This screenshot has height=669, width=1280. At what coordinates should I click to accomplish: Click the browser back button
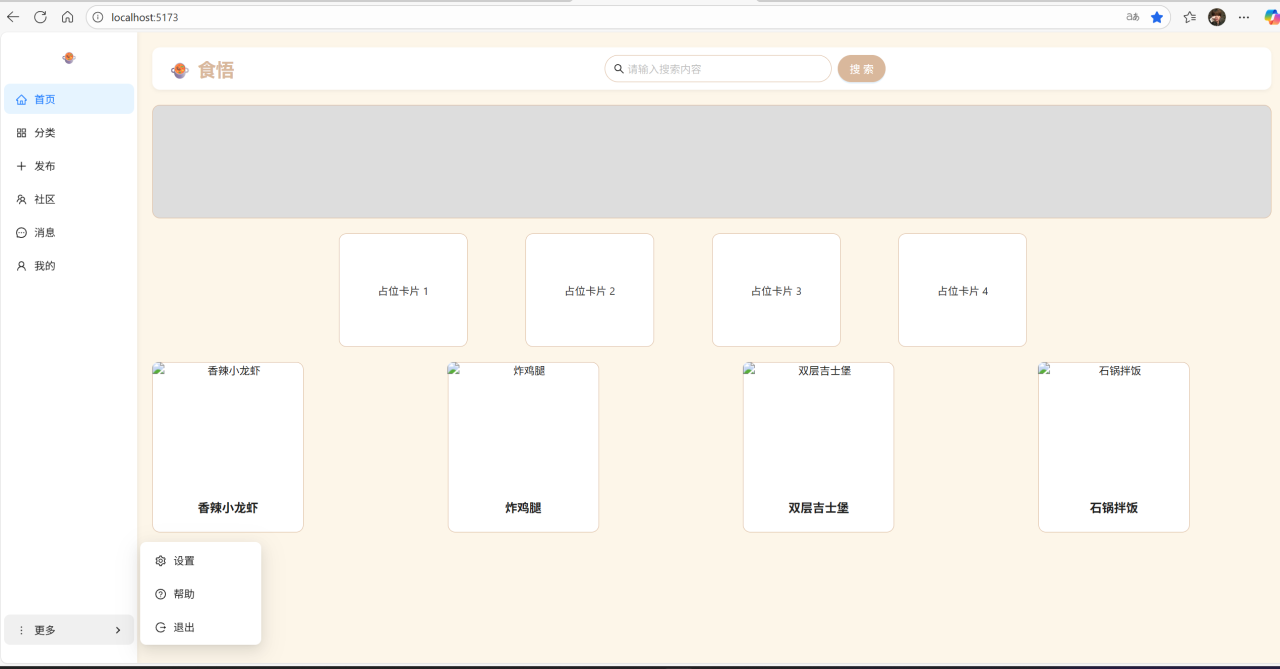pos(13,17)
